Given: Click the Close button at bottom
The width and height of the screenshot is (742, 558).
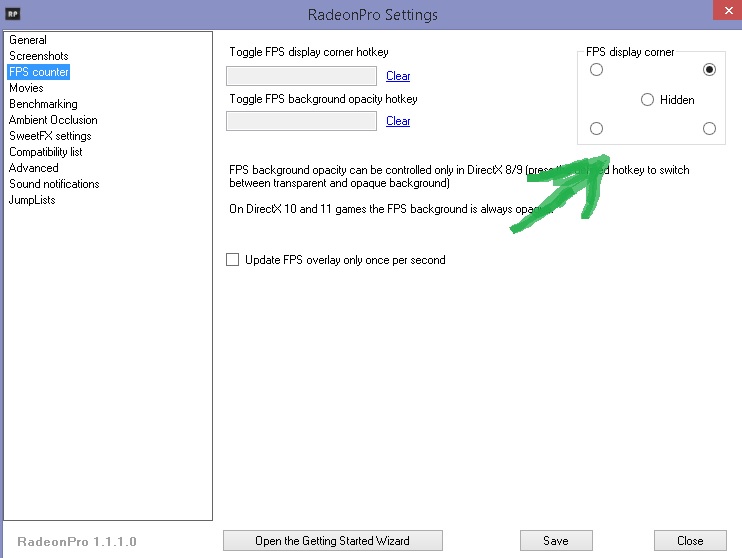Looking at the screenshot, I should pos(690,540).
